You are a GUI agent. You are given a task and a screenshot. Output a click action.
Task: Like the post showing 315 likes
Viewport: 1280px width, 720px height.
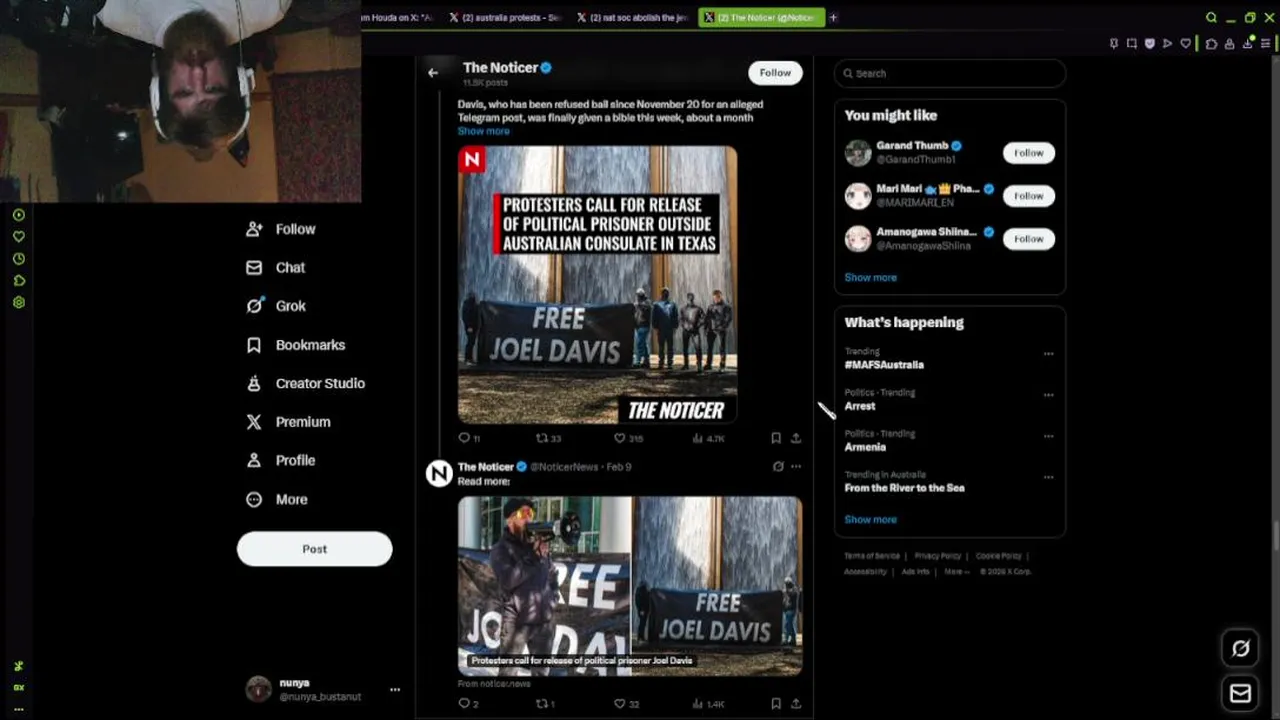click(x=628, y=438)
